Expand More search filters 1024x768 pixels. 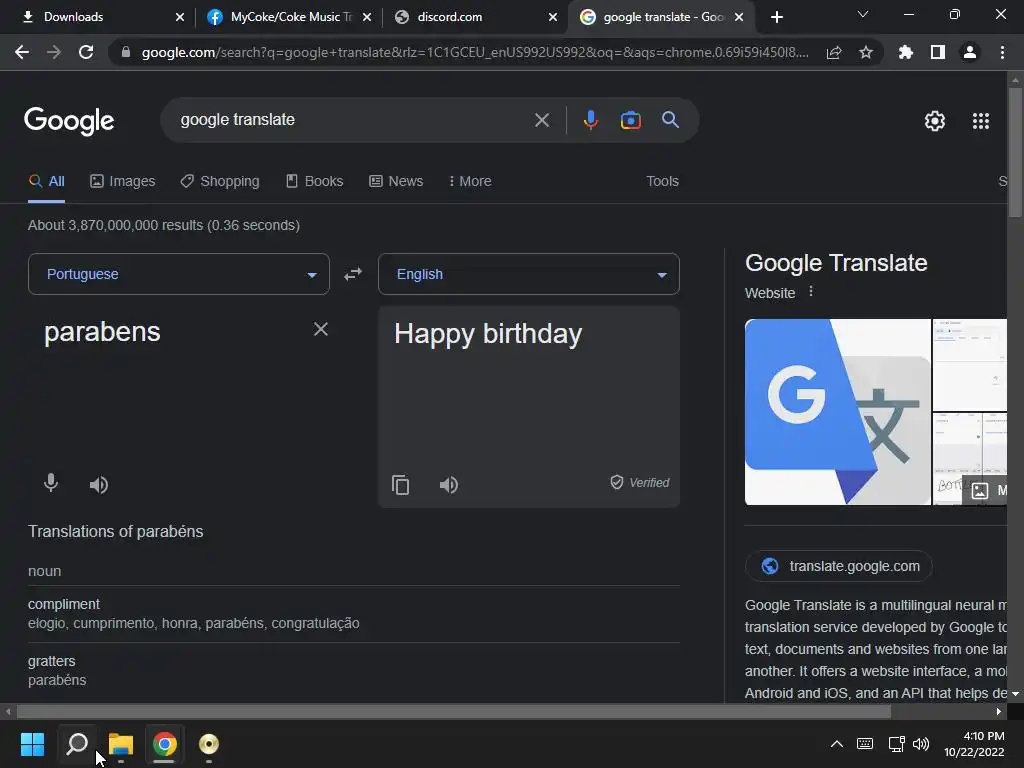click(470, 181)
